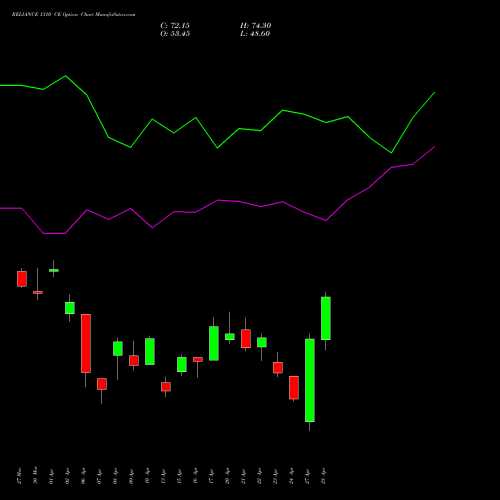Select the green candle for 10 Apr
Image resolution: width=500 pixels, height=500 pixels.
click(150, 352)
